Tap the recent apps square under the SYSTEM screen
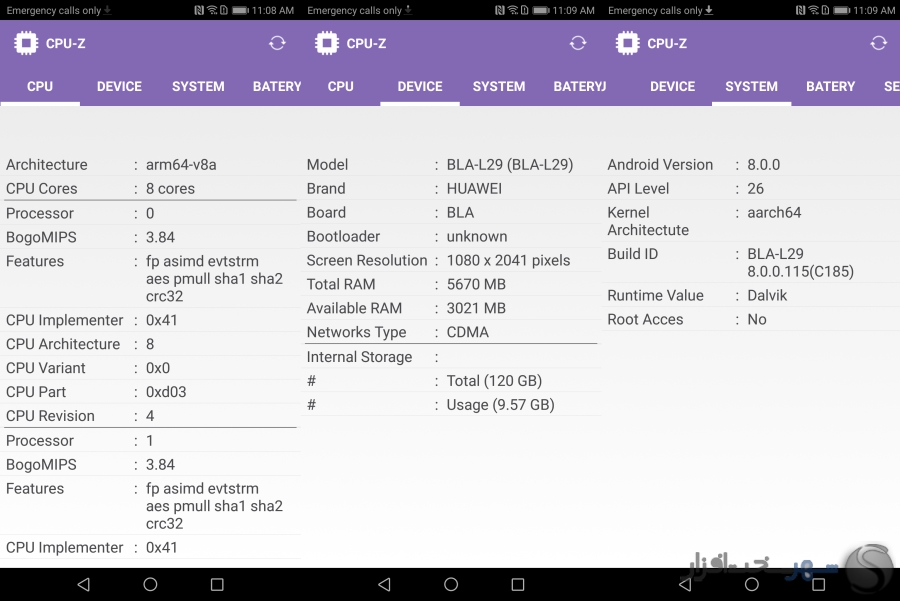The width and height of the screenshot is (900, 601). point(818,584)
